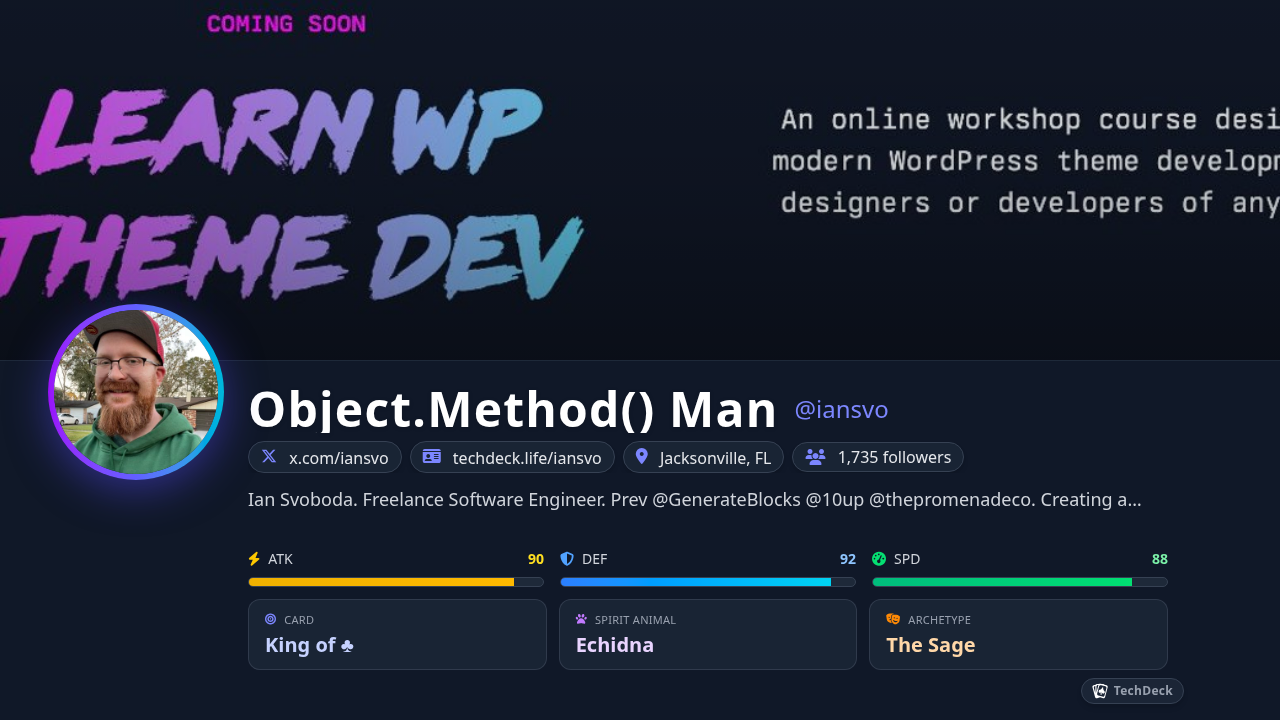1280x720 pixels.
Task: Click the @iansvo handle
Action: click(841, 410)
